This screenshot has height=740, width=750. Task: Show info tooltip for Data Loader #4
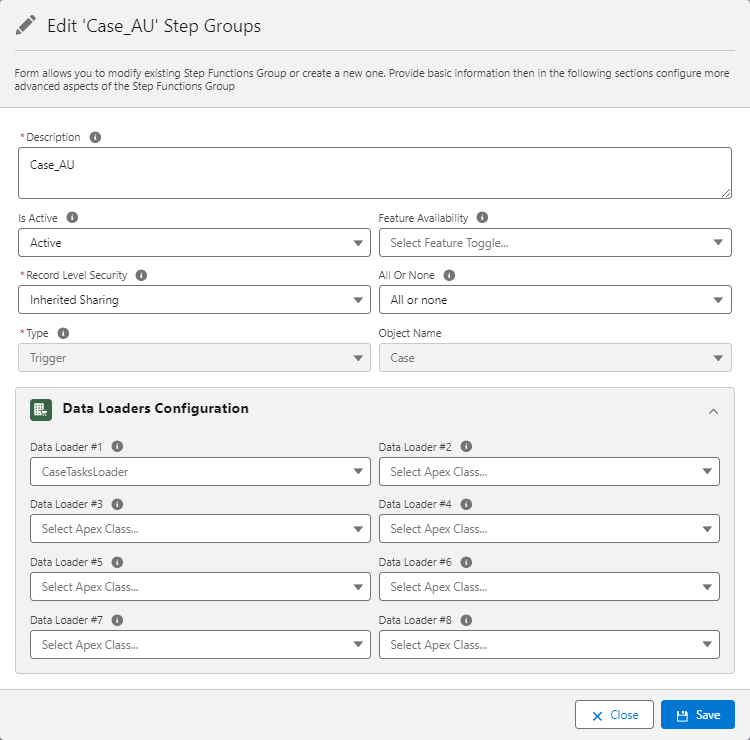point(466,504)
